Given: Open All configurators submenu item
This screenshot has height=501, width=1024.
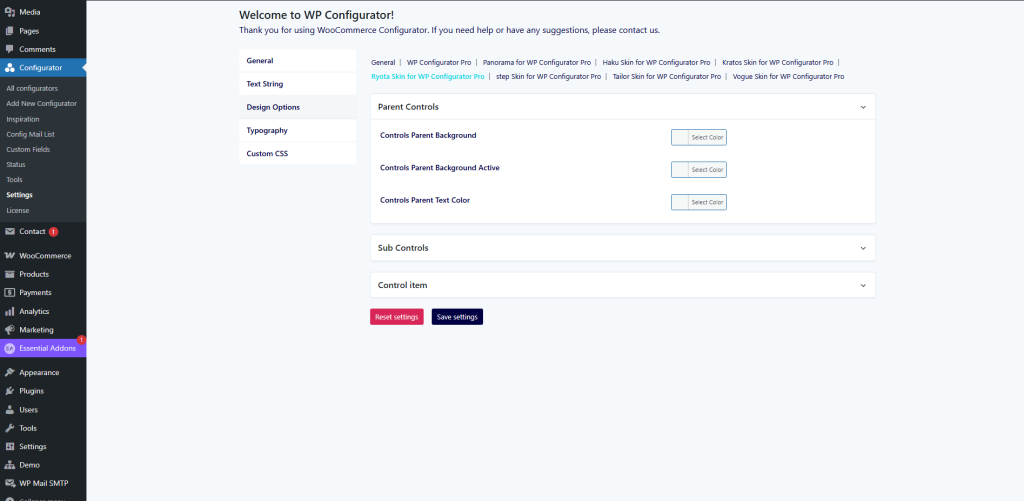Looking at the screenshot, I should (x=32, y=88).
